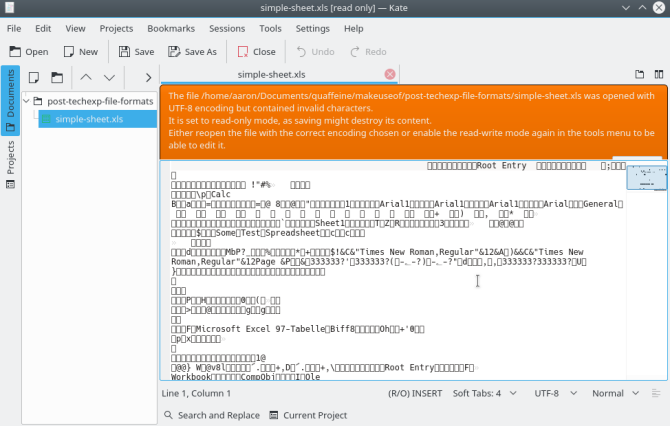
Task: Click the orange encoding warning message
Action: point(413,121)
